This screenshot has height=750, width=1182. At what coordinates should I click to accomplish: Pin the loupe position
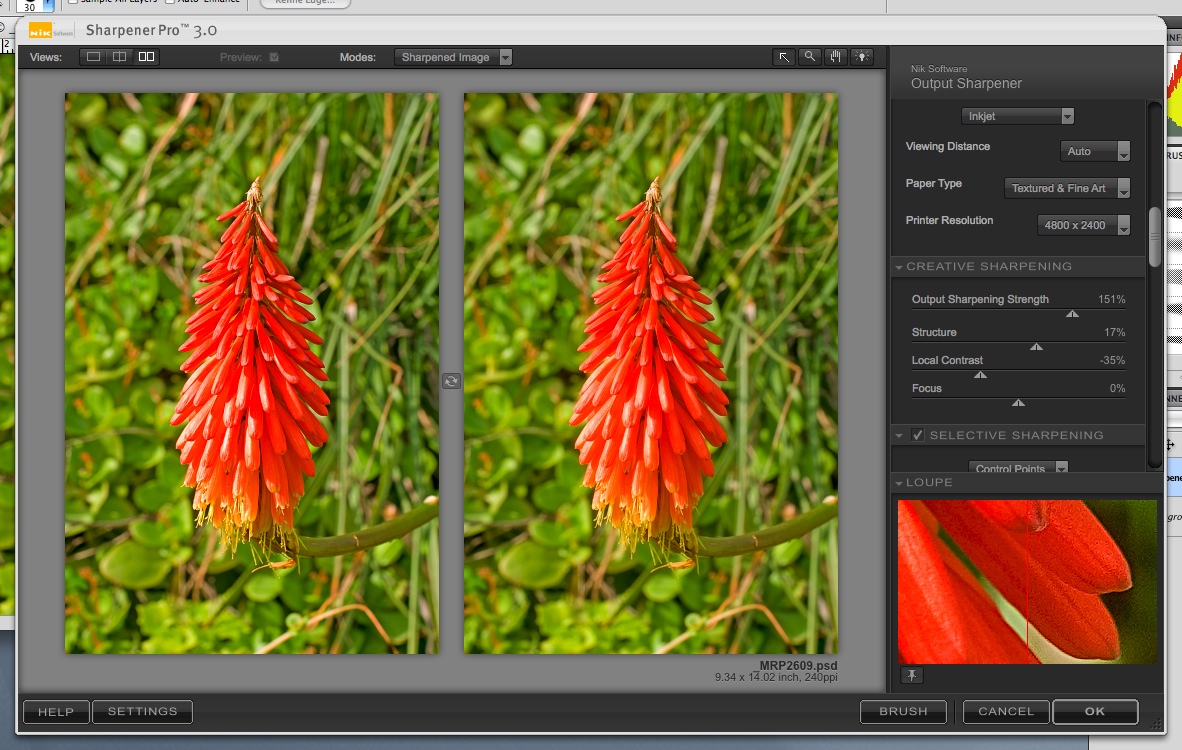coord(911,676)
